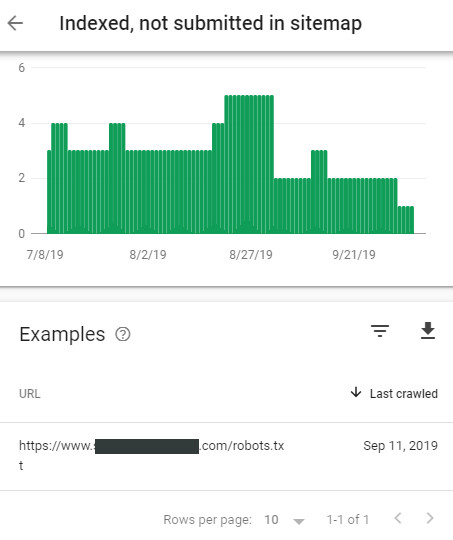This screenshot has width=453, height=540.
Task: Sort by the Last crawled column header
Action: [x=404, y=394]
